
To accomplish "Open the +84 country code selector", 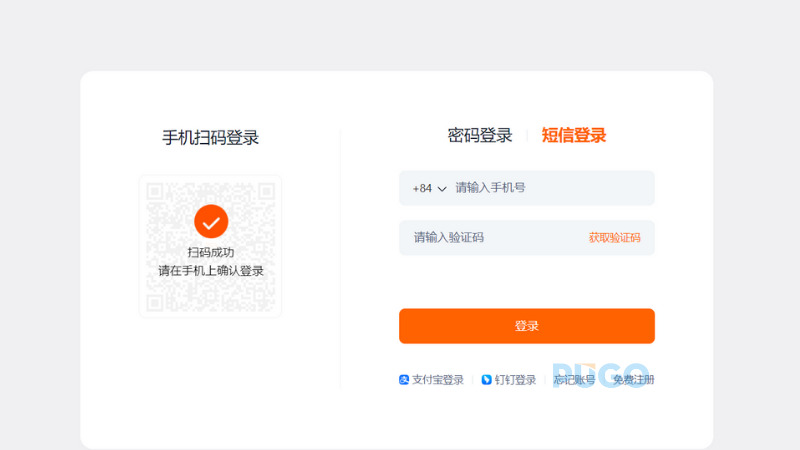I will (x=423, y=188).
